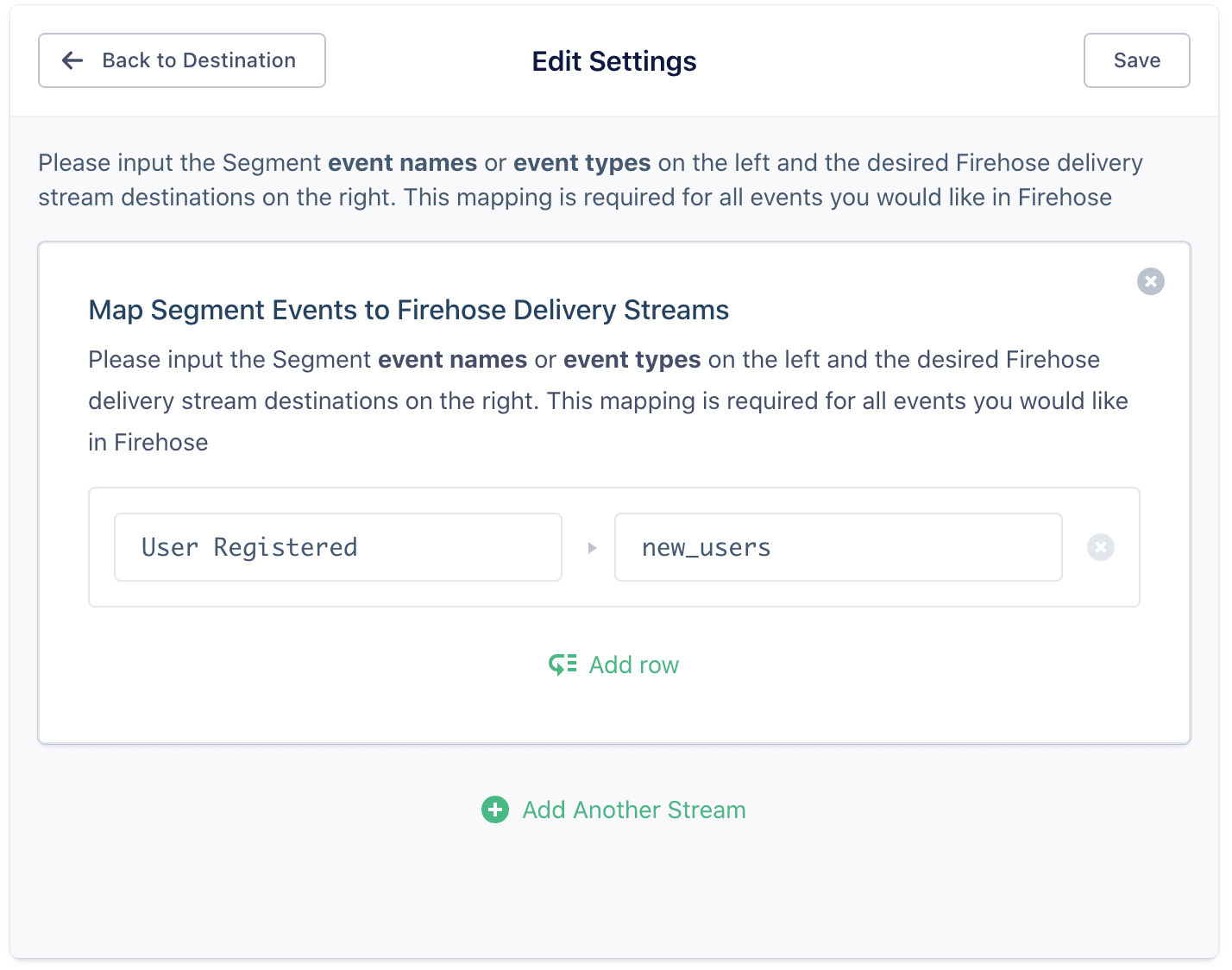Viewport: 1232px width, 970px height.
Task: Click the row removal X beside the stream input
Action: [1100, 547]
